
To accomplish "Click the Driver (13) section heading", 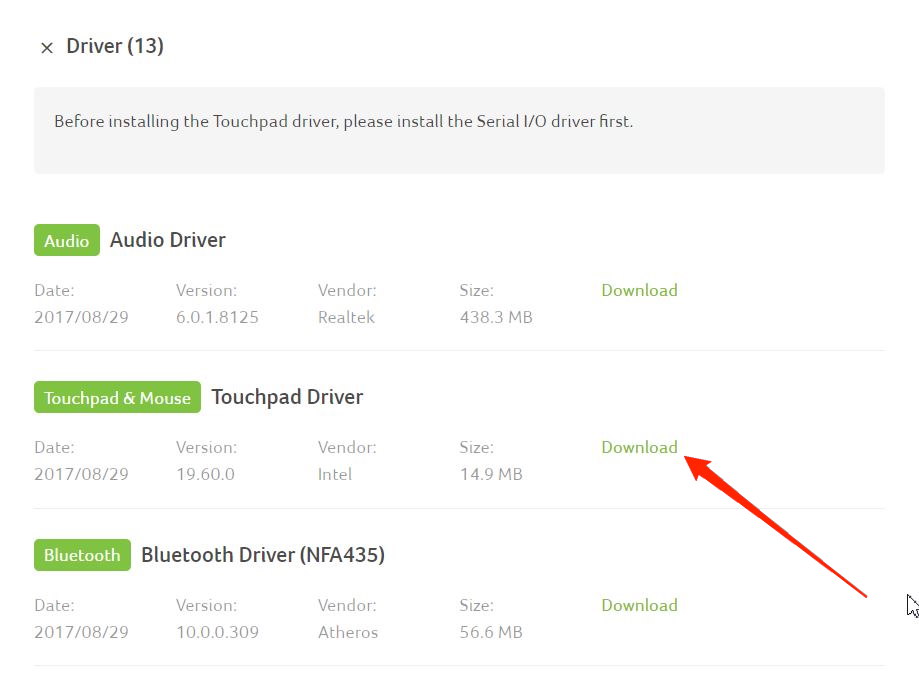I will point(115,46).
